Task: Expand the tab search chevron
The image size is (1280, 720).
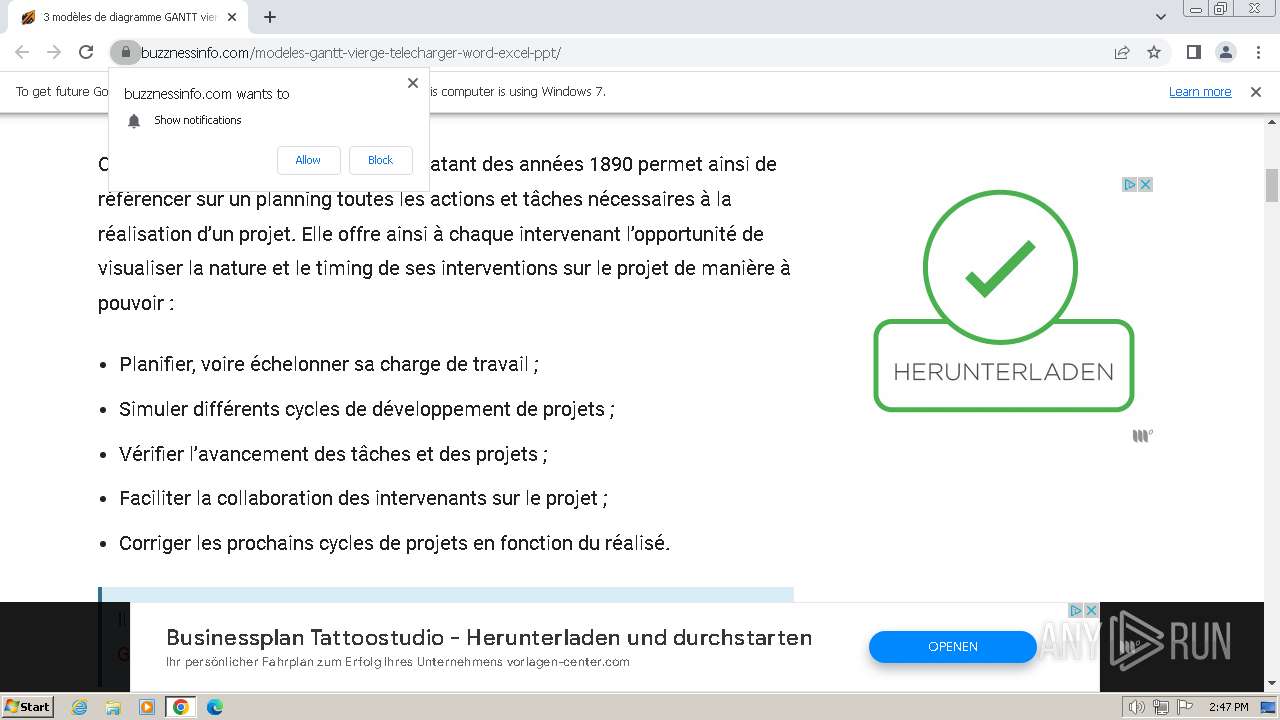Action: coord(1161,17)
